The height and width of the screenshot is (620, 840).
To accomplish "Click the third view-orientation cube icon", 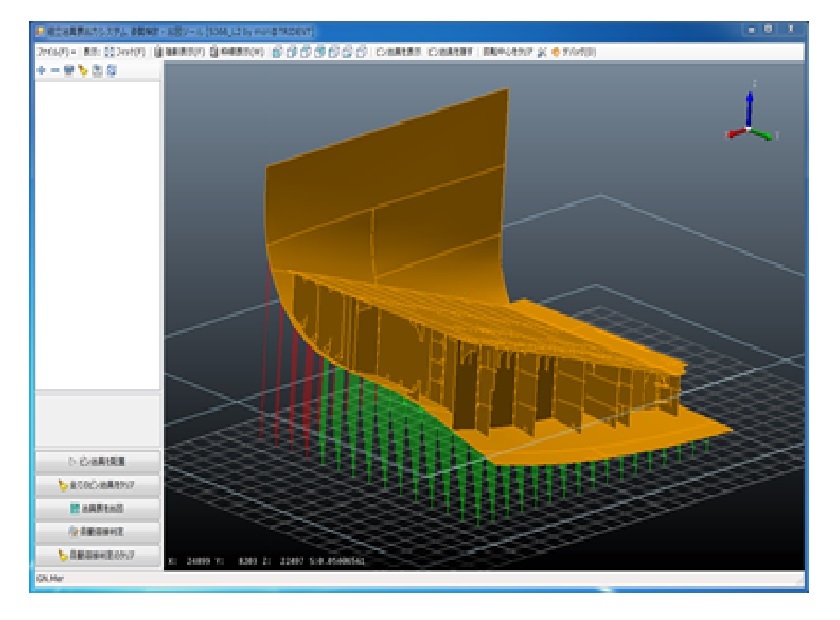I will [305, 52].
